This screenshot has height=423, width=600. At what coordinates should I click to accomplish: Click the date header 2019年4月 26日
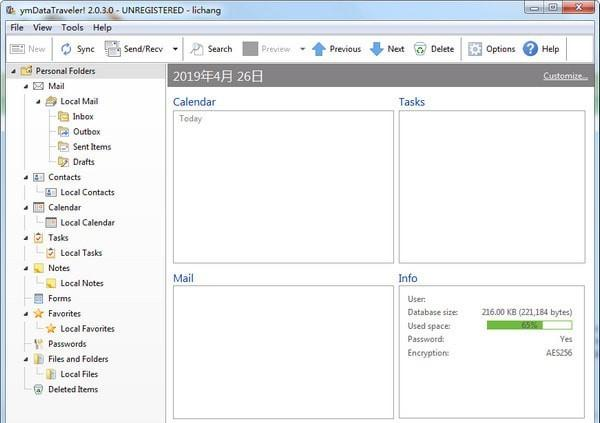click(218, 76)
